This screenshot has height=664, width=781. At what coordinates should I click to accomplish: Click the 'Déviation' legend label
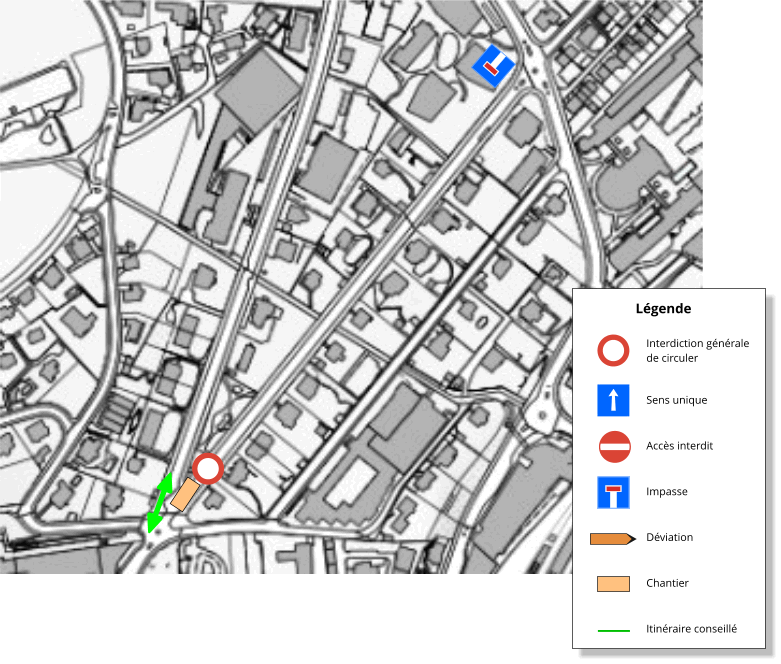click(669, 537)
